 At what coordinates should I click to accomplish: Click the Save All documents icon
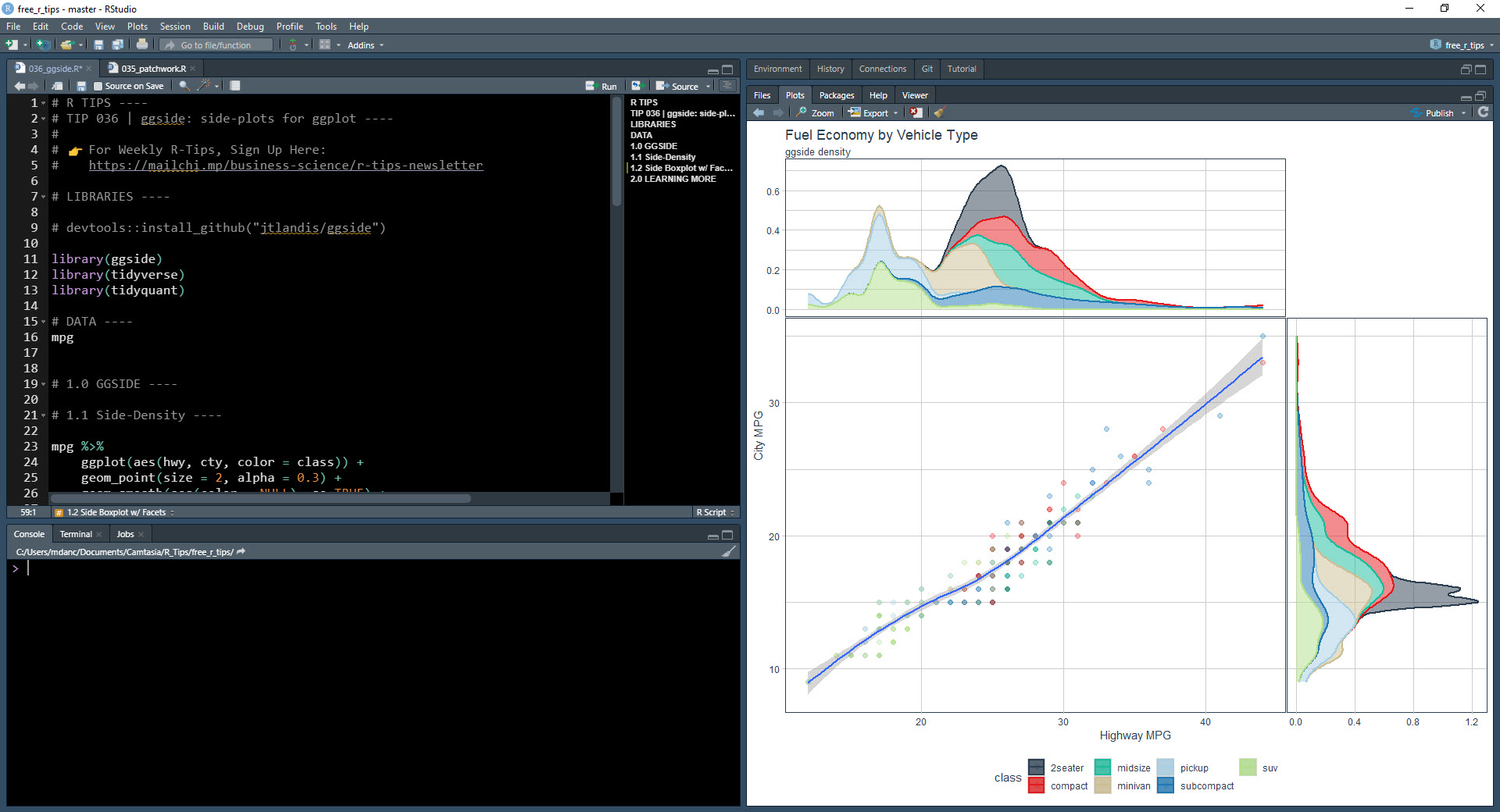pyautogui.click(x=117, y=45)
